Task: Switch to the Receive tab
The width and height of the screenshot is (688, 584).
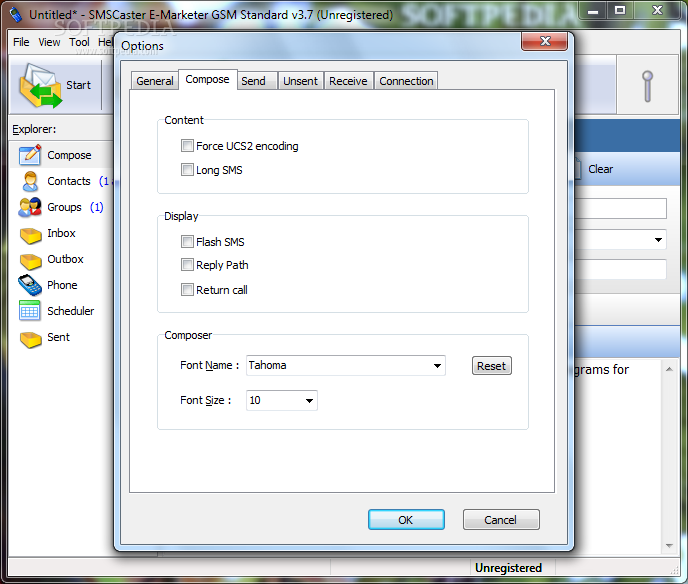Action: (x=348, y=81)
